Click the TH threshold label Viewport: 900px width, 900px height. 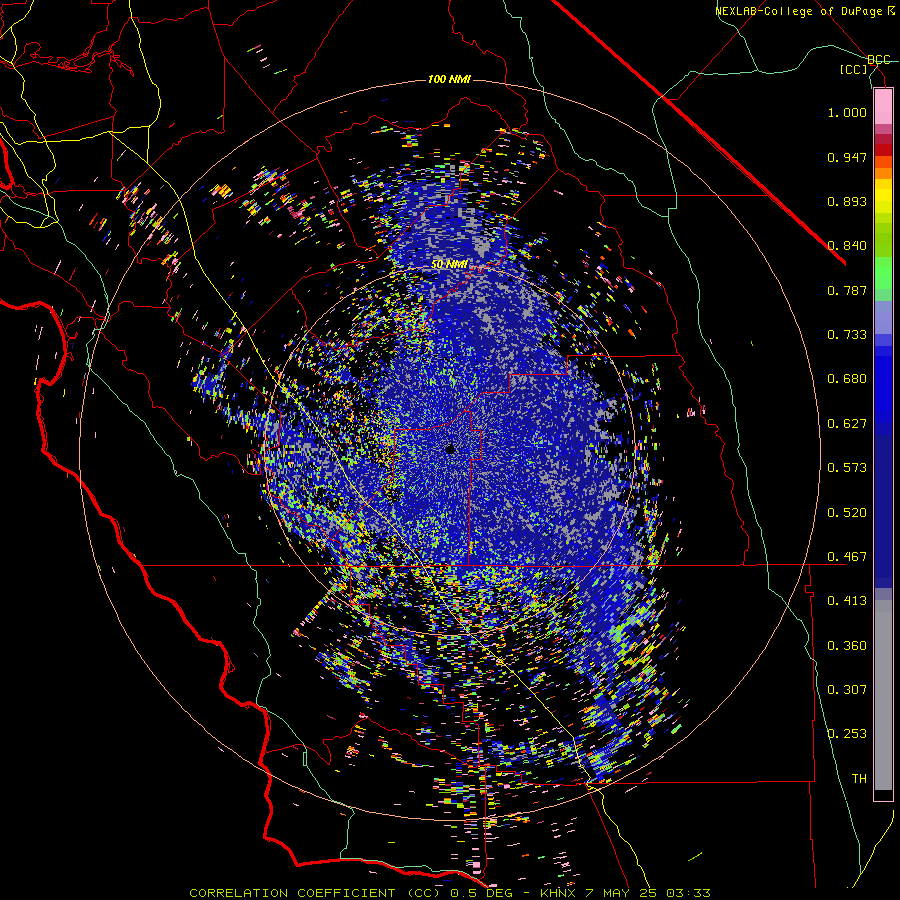[x=859, y=779]
